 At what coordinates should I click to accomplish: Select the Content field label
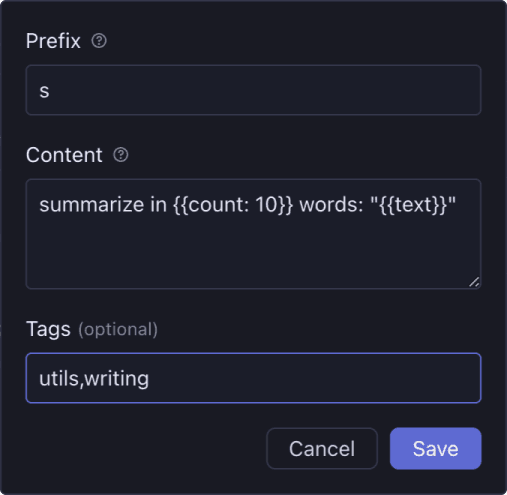(x=64, y=155)
